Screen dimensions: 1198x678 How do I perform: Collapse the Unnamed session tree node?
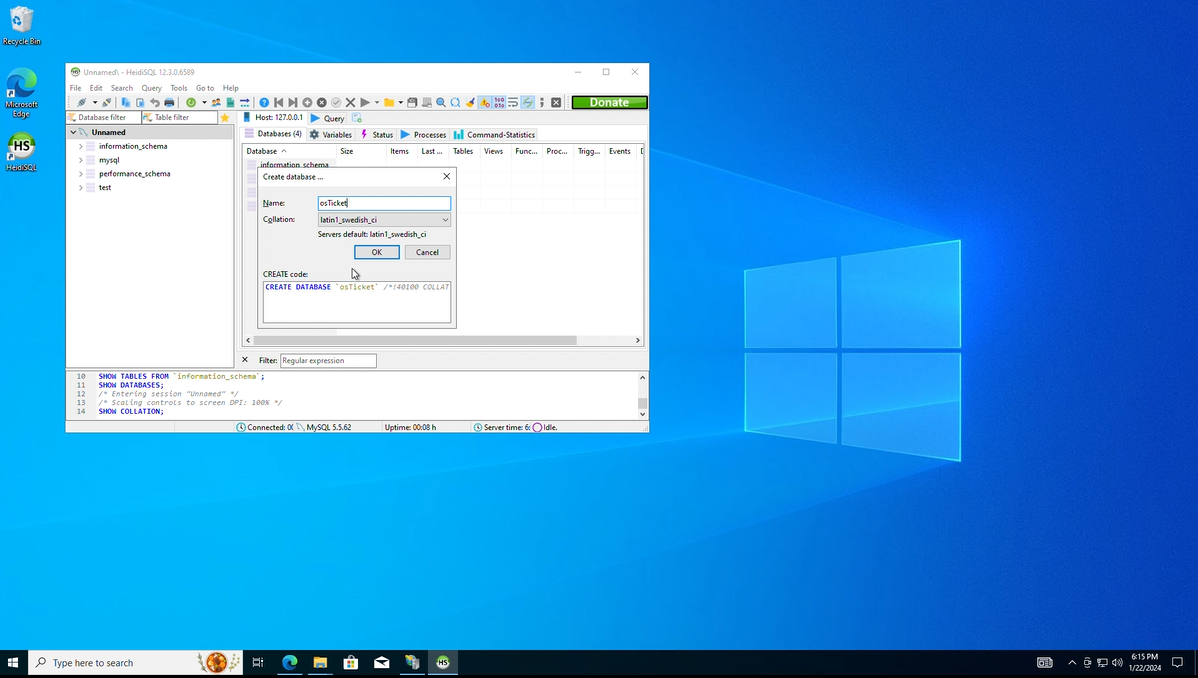pos(73,132)
